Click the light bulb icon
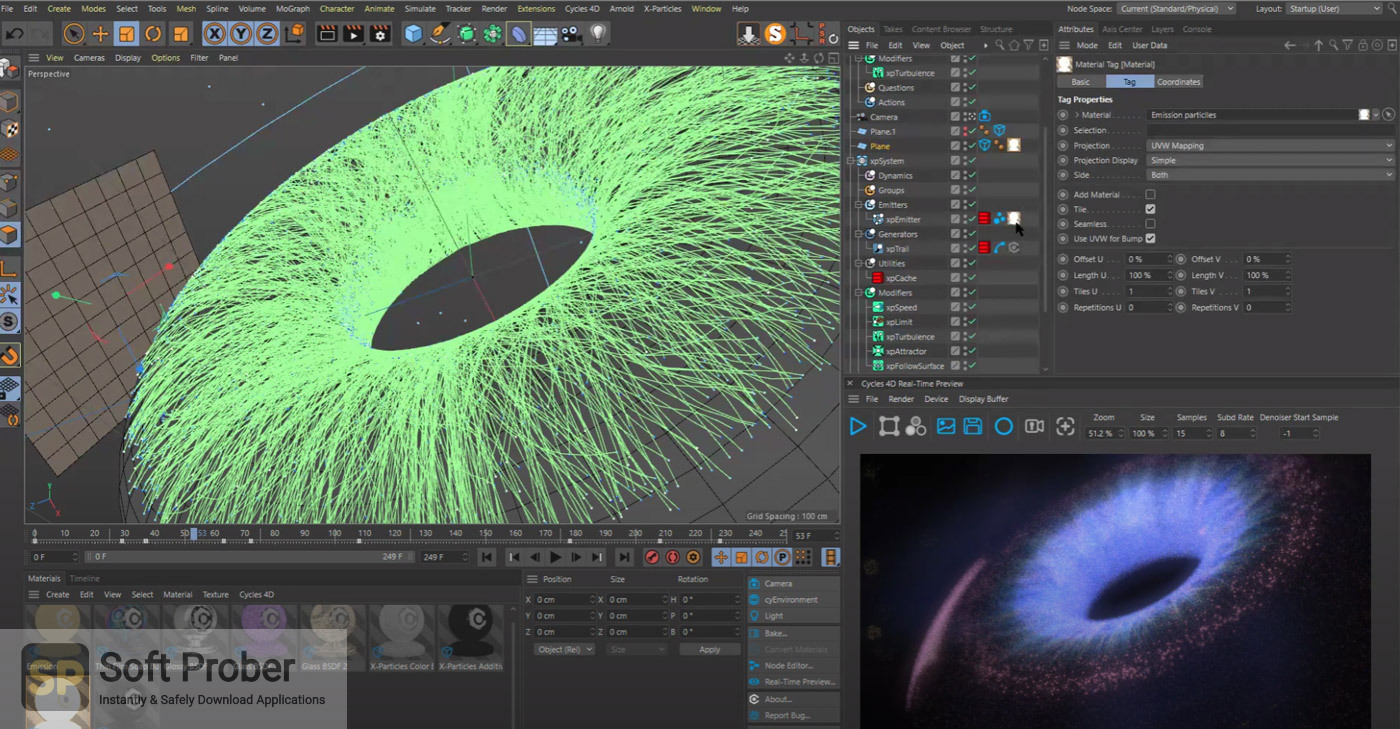The height and width of the screenshot is (729, 1400). (598, 34)
